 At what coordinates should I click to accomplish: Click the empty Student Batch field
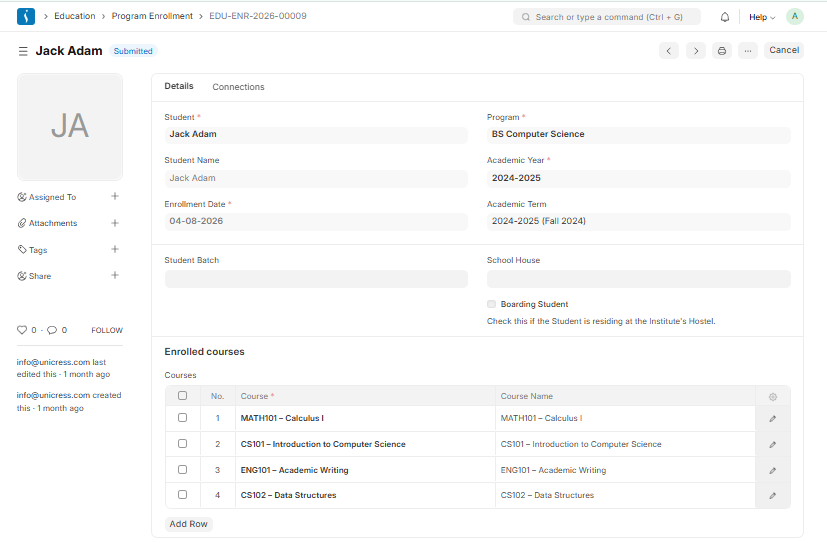coord(316,279)
